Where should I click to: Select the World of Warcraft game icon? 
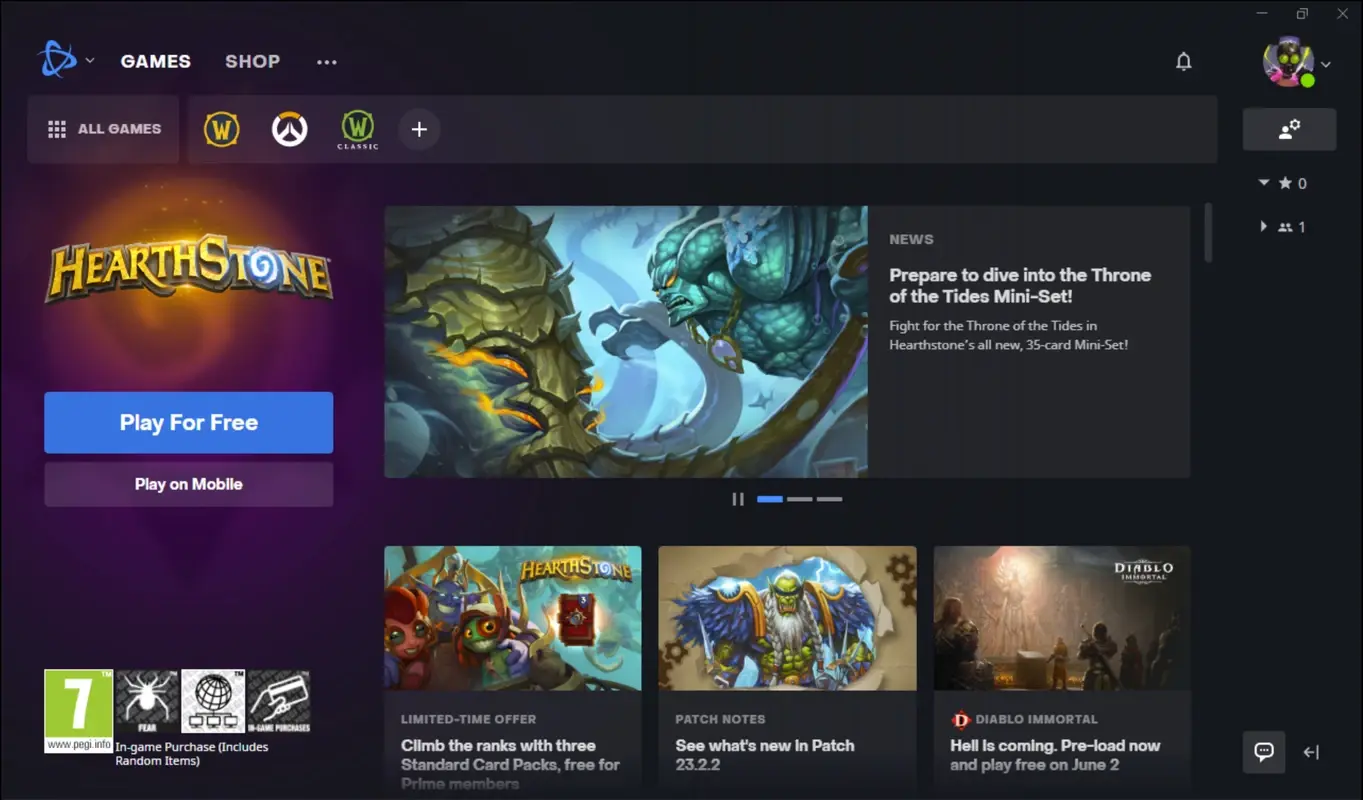pyautogui.click(x=221, y=129)
